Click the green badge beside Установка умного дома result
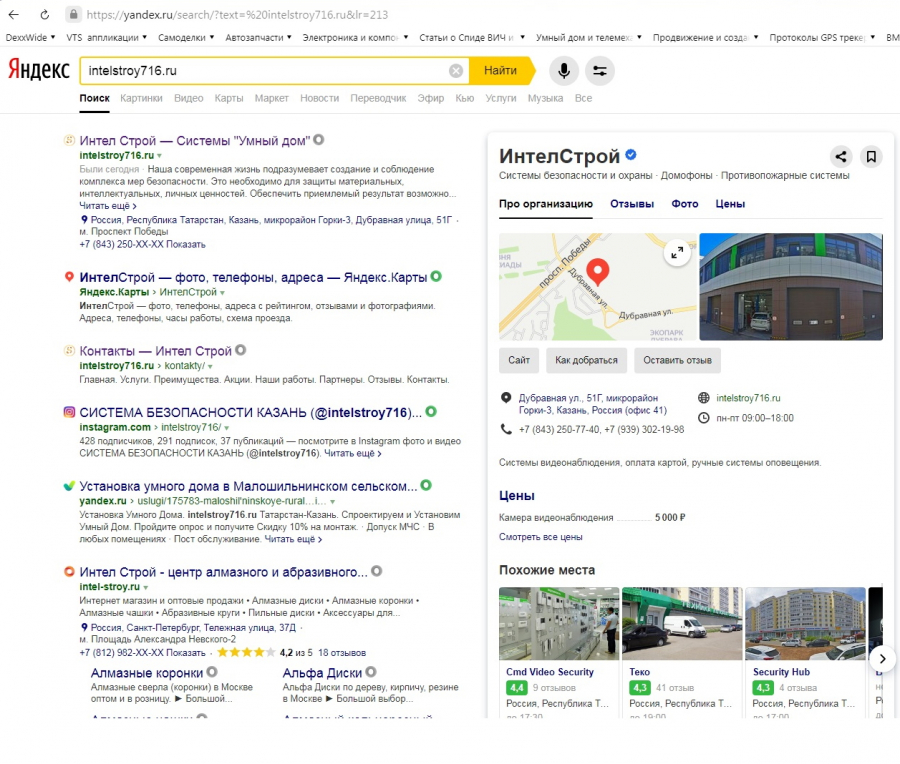 [x=426, y=485]
